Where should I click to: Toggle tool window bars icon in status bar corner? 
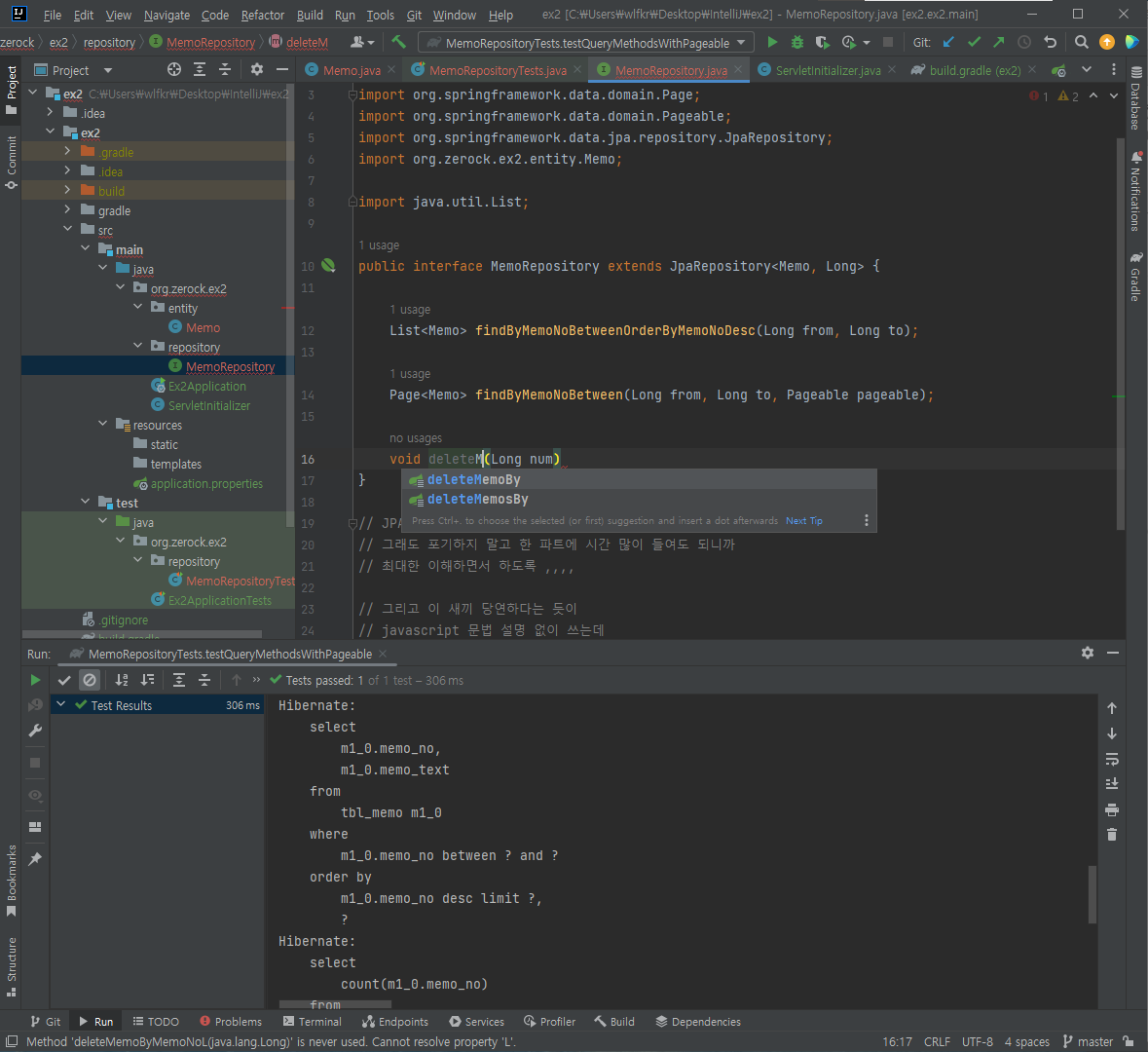[x=11, y=1041]
